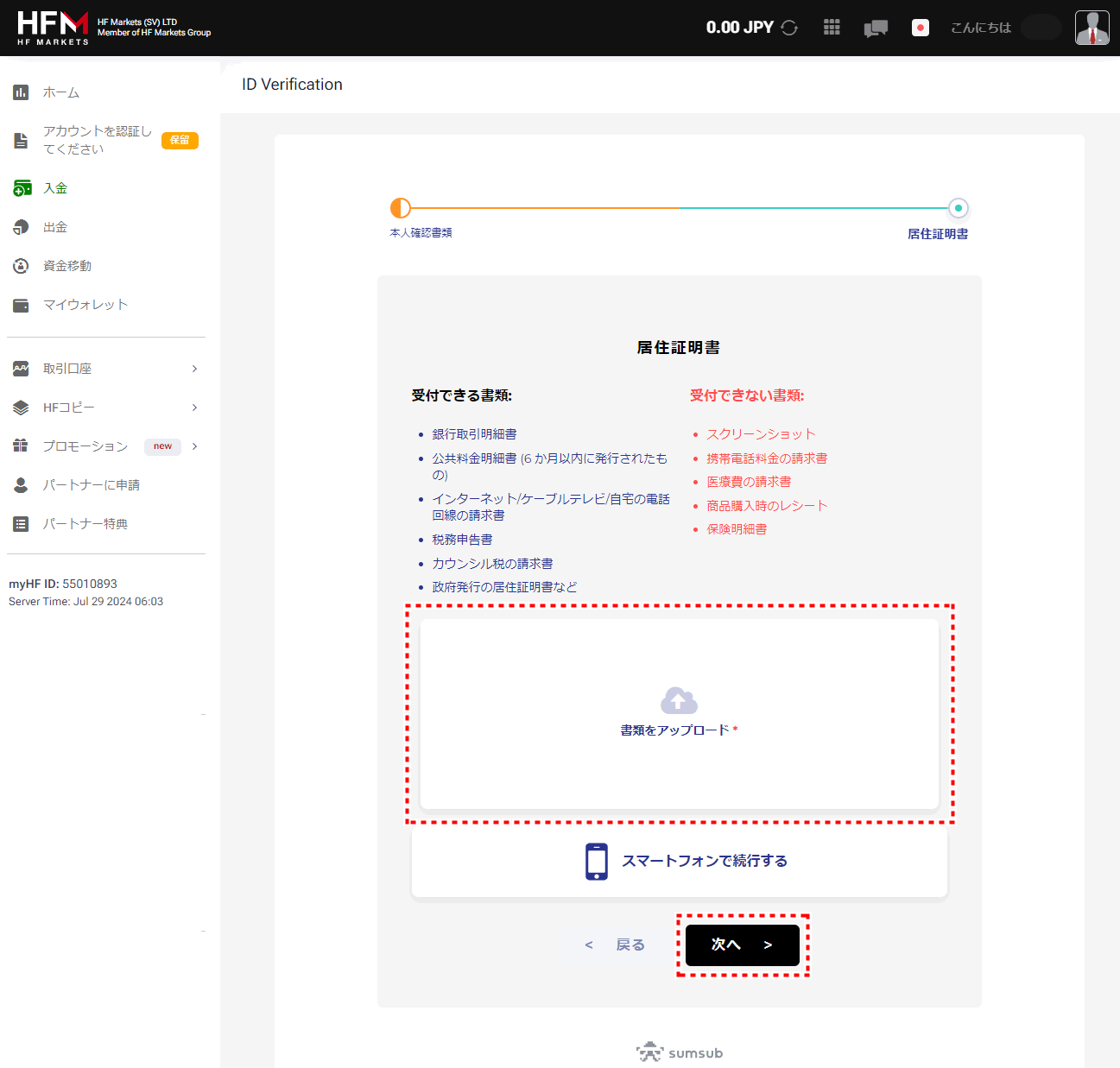Click the ID Verification page title
The image size is (1120, 1068).
click(292, 85)
